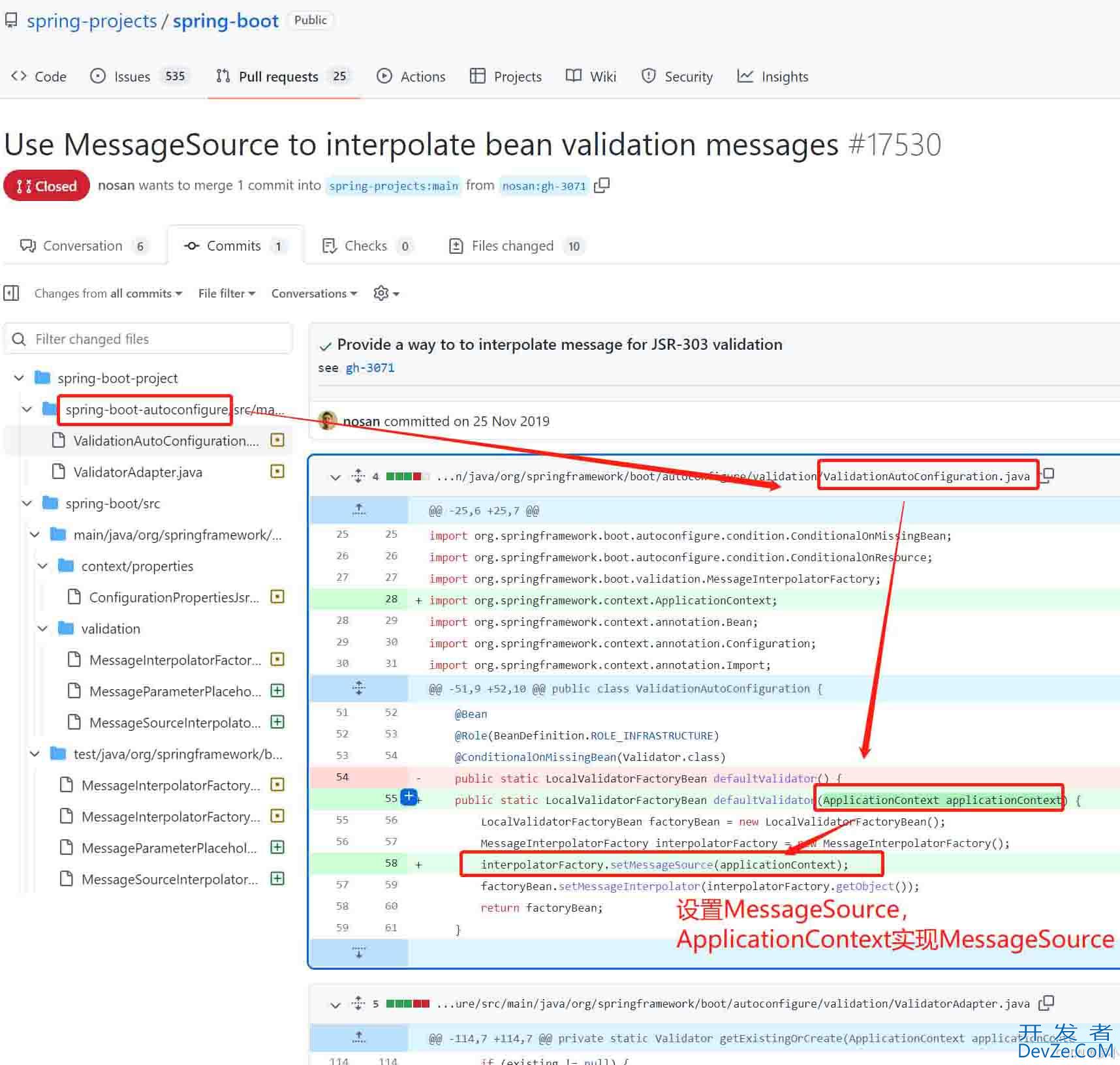Open the Projects tab
Screen dimensions: 1120x1065
(x=506, y=76)
